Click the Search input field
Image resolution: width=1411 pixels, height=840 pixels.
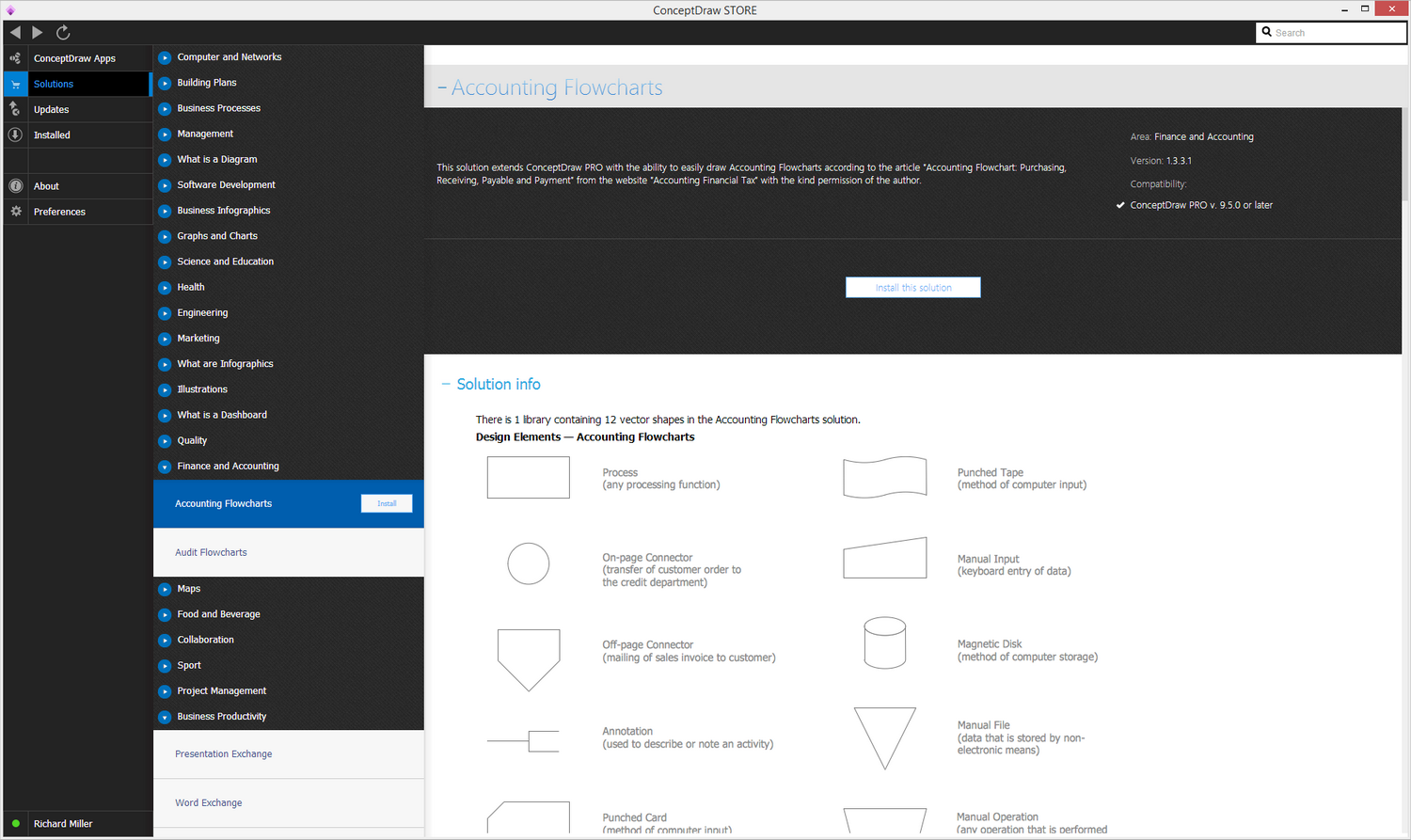point(1331,32)
